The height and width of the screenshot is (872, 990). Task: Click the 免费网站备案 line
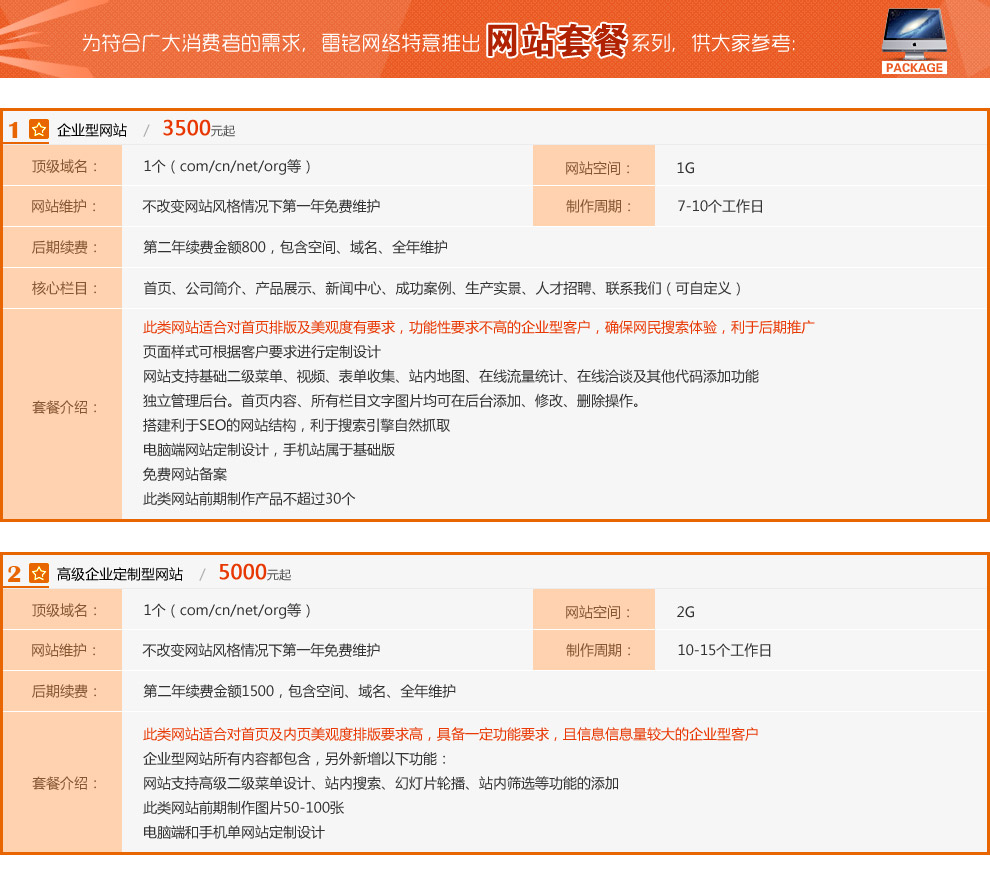pyautogui.click(x=185, y=475)
